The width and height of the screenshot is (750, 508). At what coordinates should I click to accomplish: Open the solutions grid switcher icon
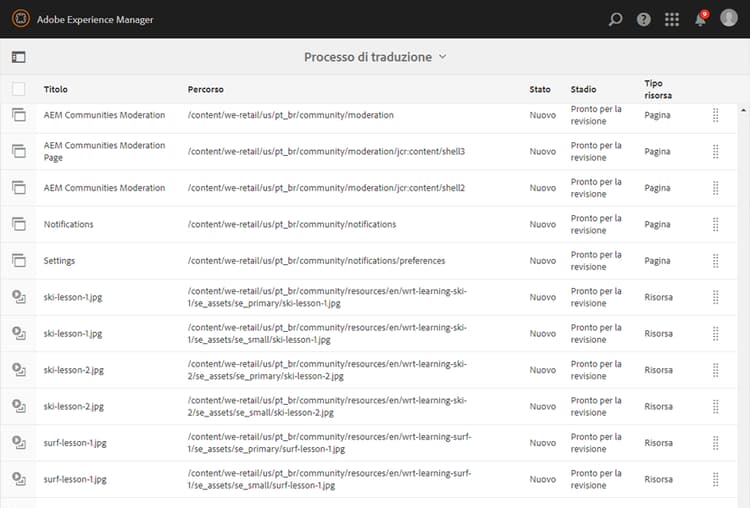pyautogui.click(x=672, y=19)
